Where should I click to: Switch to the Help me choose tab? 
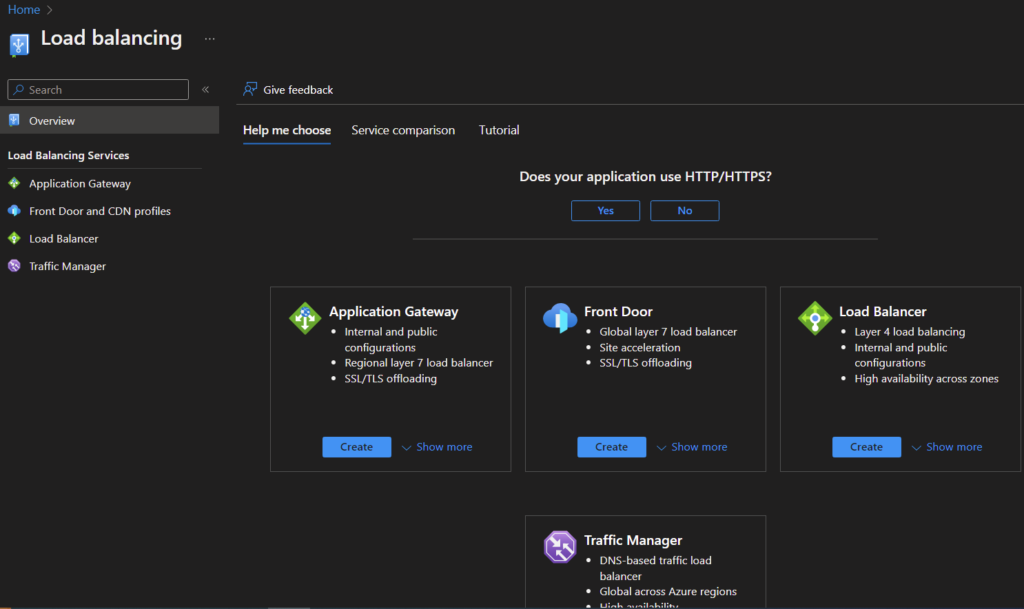(287, 130)
